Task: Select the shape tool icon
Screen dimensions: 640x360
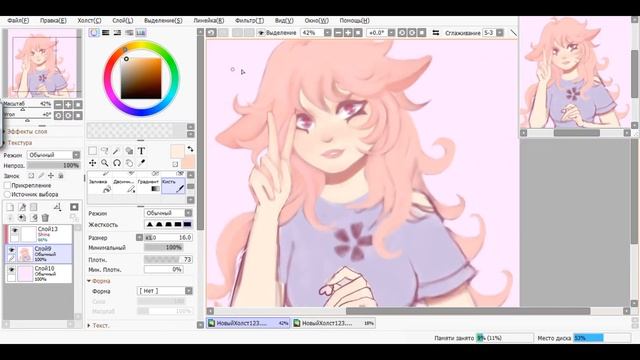Action: (x=129, y=151)
